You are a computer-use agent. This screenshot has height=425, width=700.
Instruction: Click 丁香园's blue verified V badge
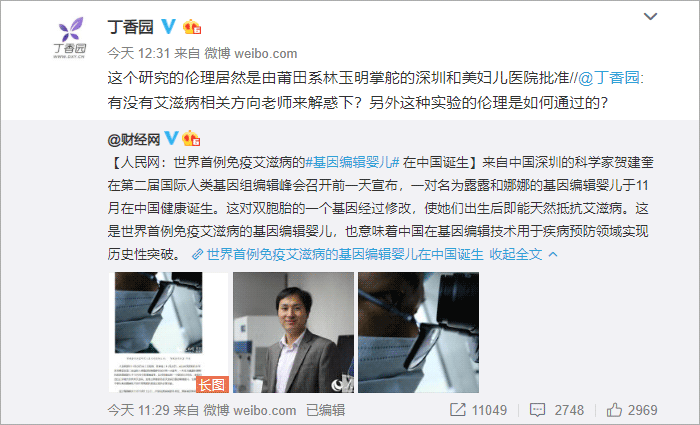(x=169, y=26)
